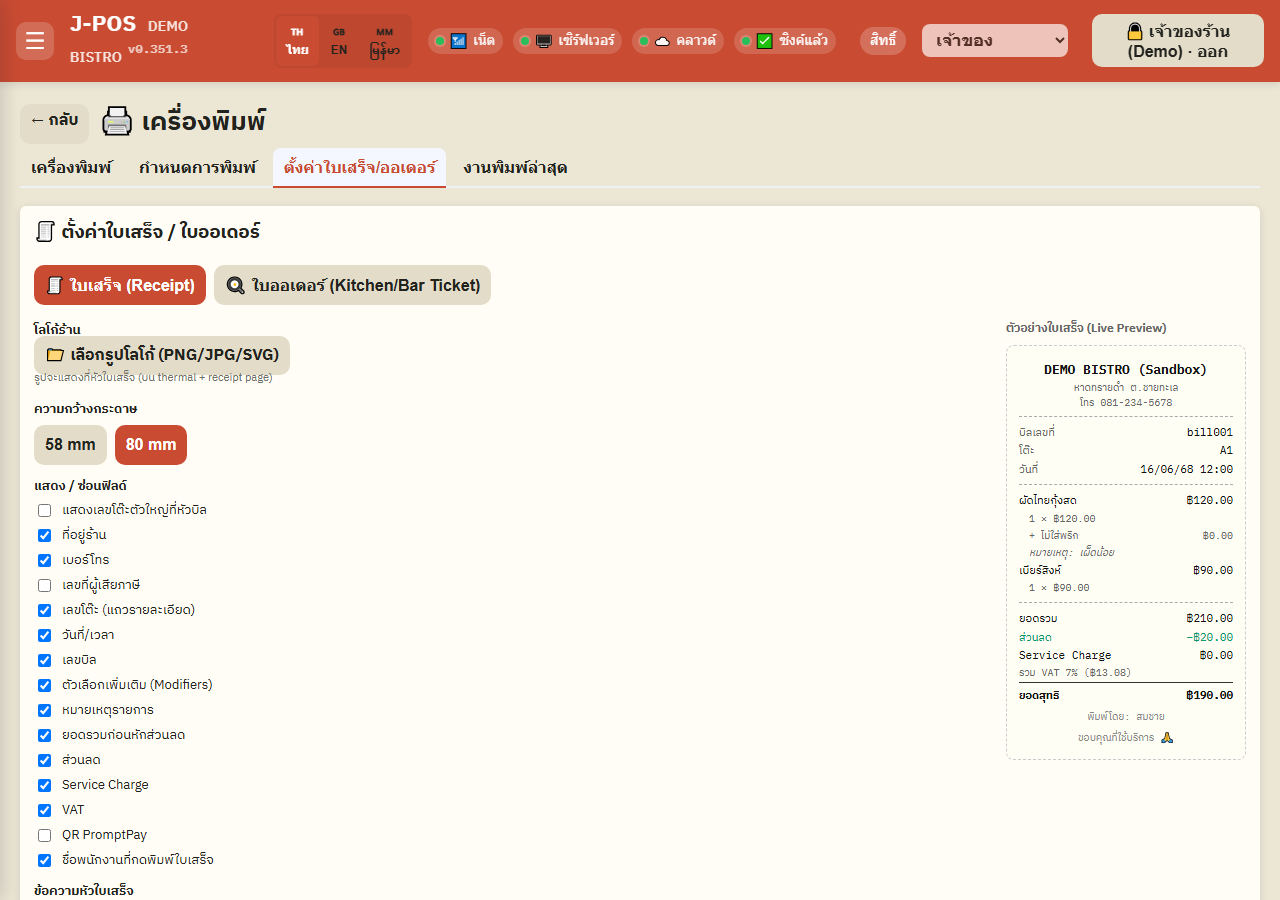Viewport: 1280px width, 900px height.
Task: Set paper width to 80 mm
Action: pos(151,445)
